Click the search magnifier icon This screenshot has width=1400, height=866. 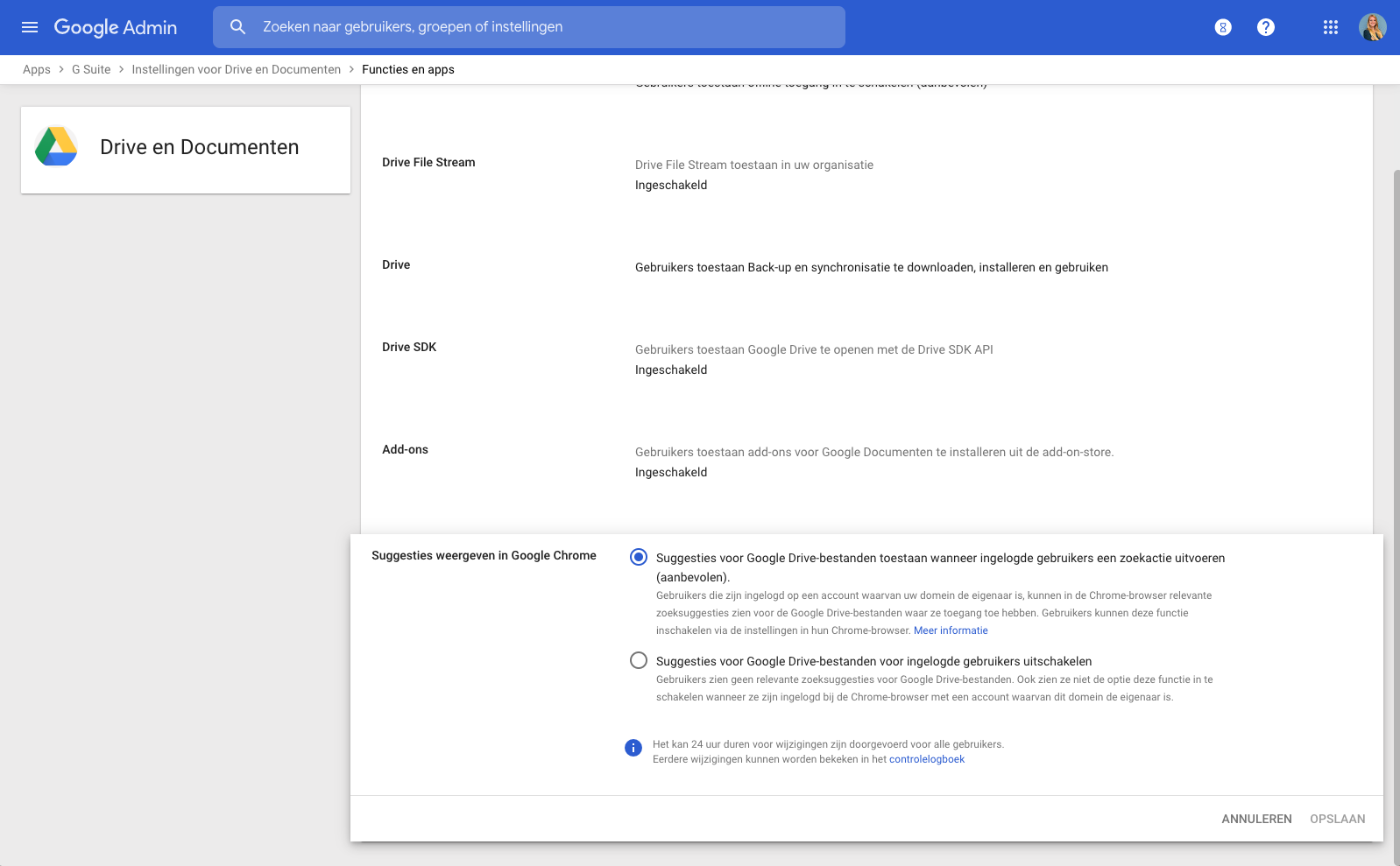click(x=237, y=27)
